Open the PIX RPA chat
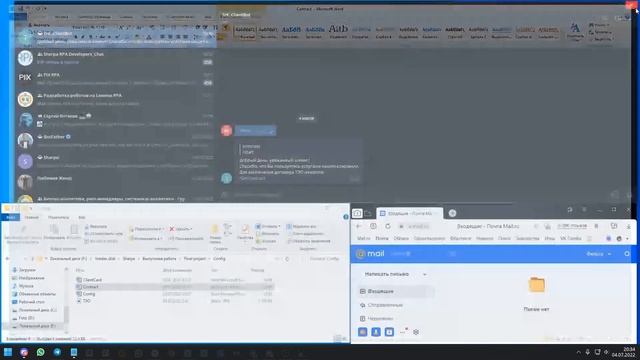This screenshot has height=360, width=640. coord(116,78)
